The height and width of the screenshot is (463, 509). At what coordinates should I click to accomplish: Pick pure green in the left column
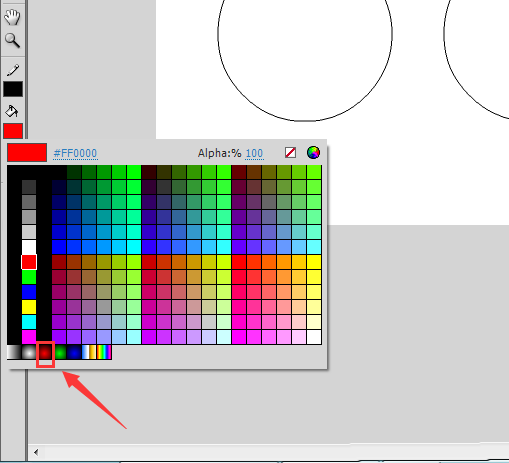29,277
